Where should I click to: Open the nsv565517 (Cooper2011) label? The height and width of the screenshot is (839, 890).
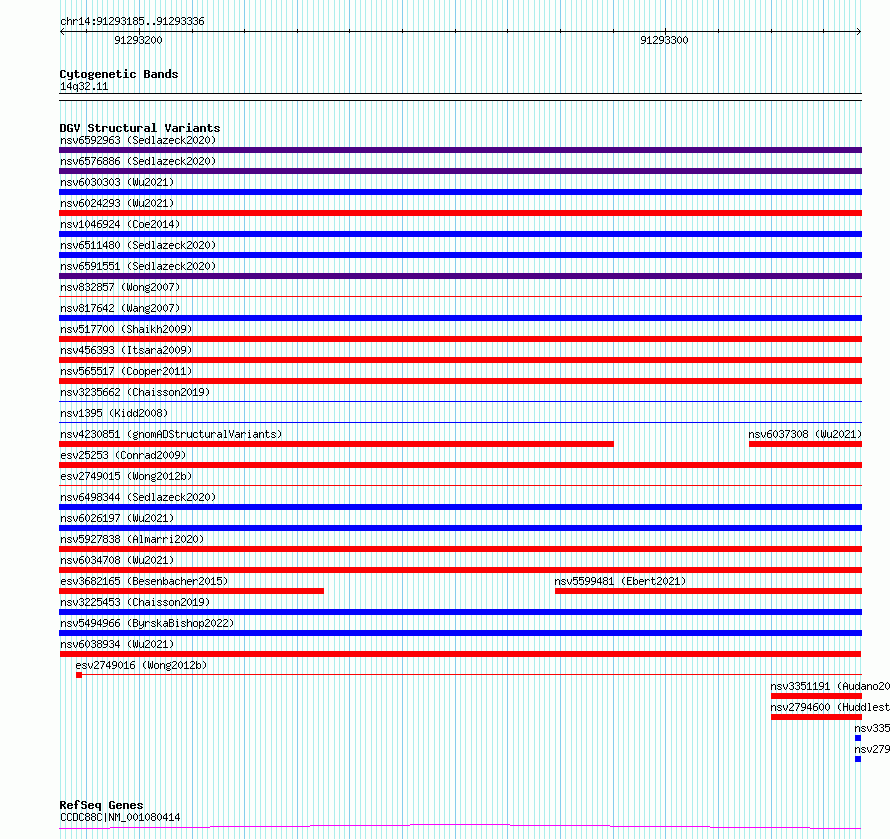tap(126, 371)
